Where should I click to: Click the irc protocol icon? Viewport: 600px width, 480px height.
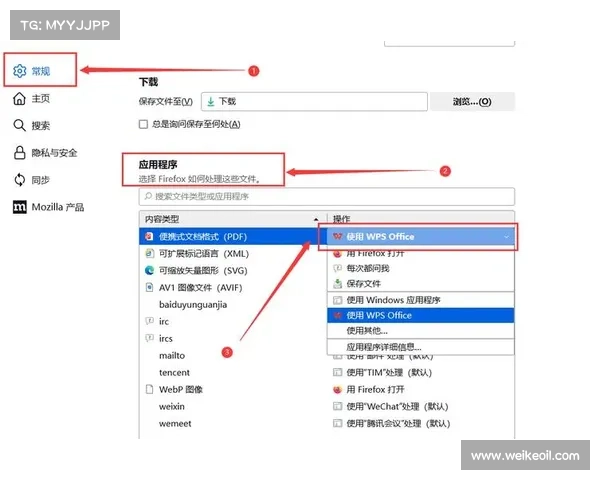[x=149, y=321]
